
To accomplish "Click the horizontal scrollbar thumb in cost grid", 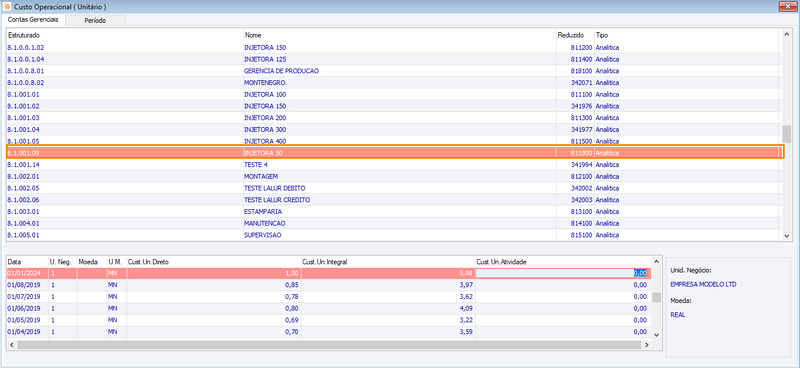I will pyautogui.click(x=329, y=345).
